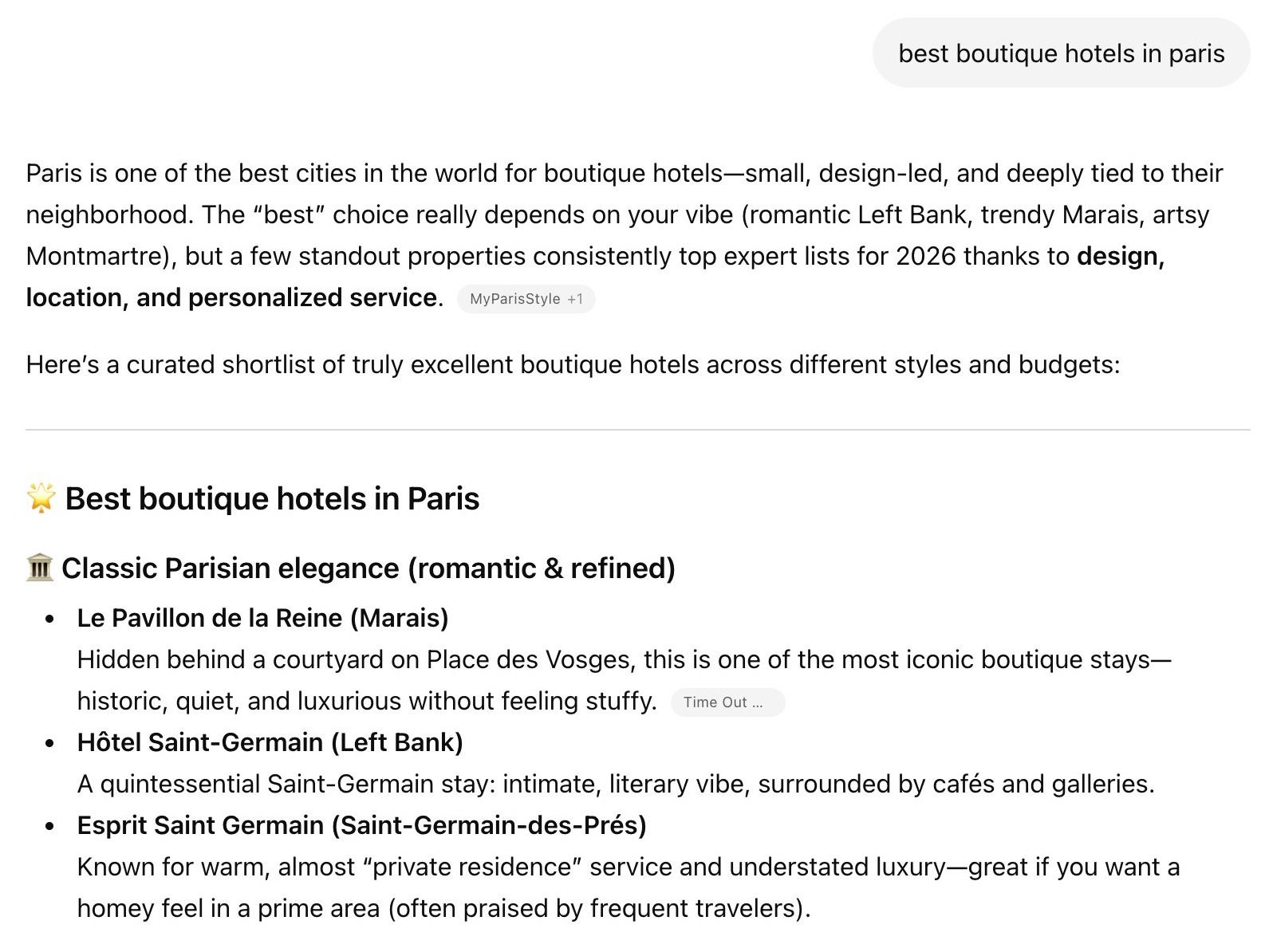
Task: Click the Time Out citation chip
Action: (727, 702)
